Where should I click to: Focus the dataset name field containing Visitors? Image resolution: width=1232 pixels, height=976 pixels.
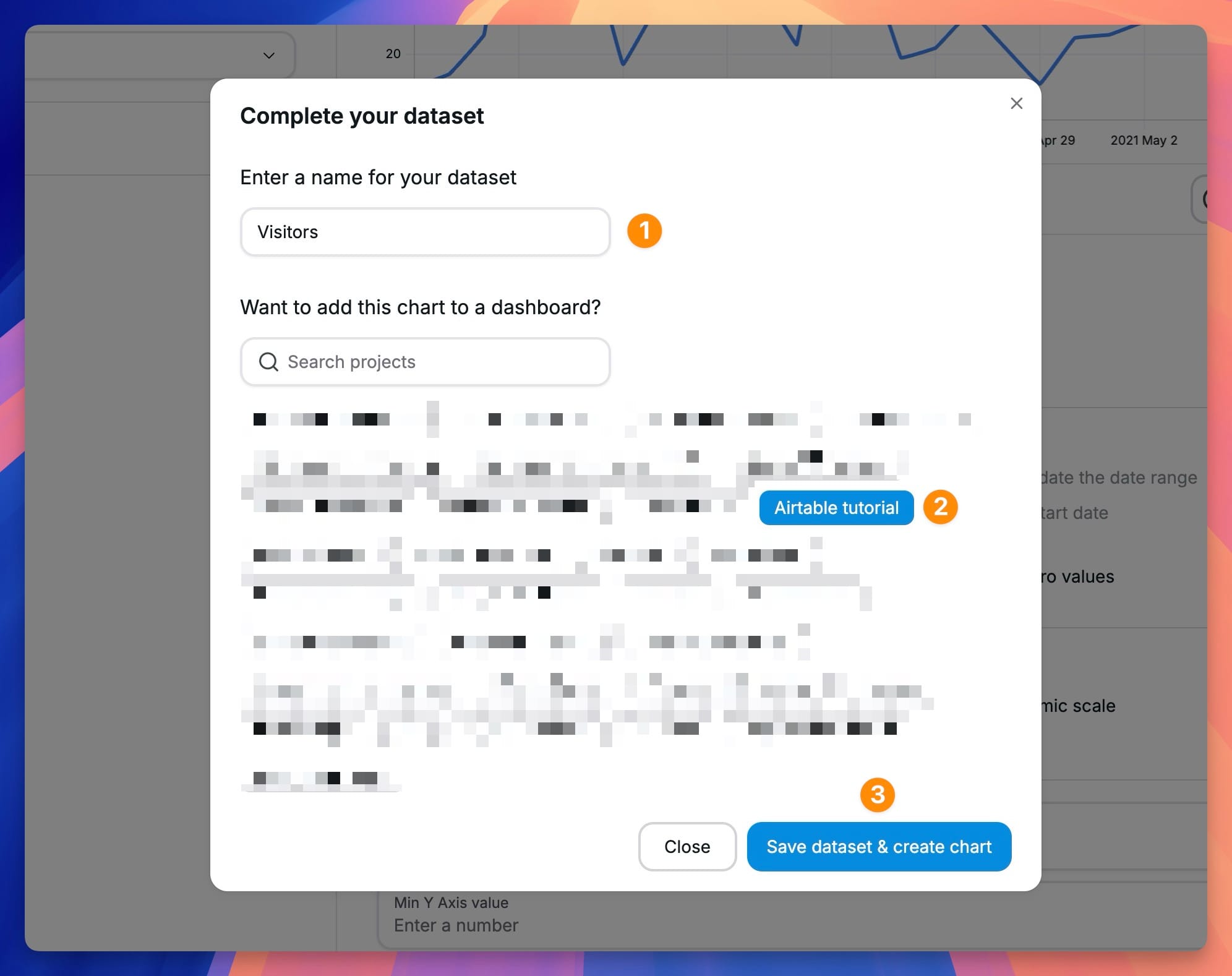point(425,232)
